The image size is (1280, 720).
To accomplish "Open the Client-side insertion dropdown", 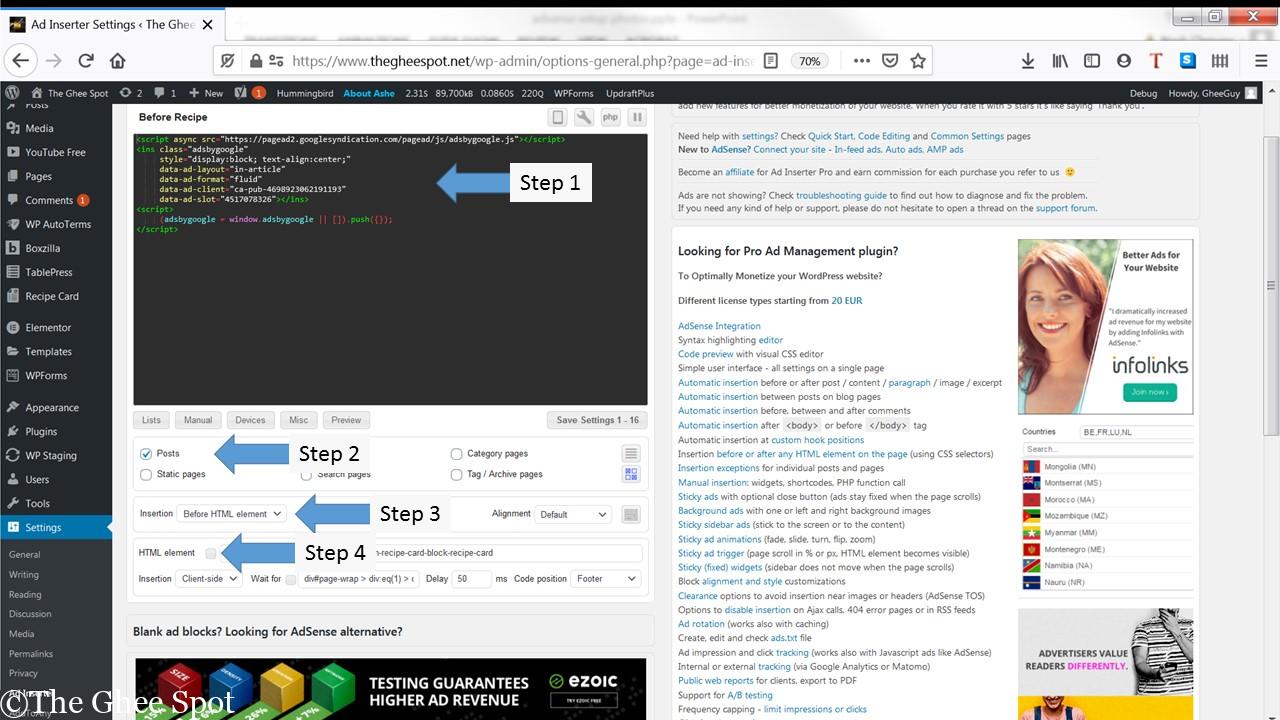I will pos(209,579).
